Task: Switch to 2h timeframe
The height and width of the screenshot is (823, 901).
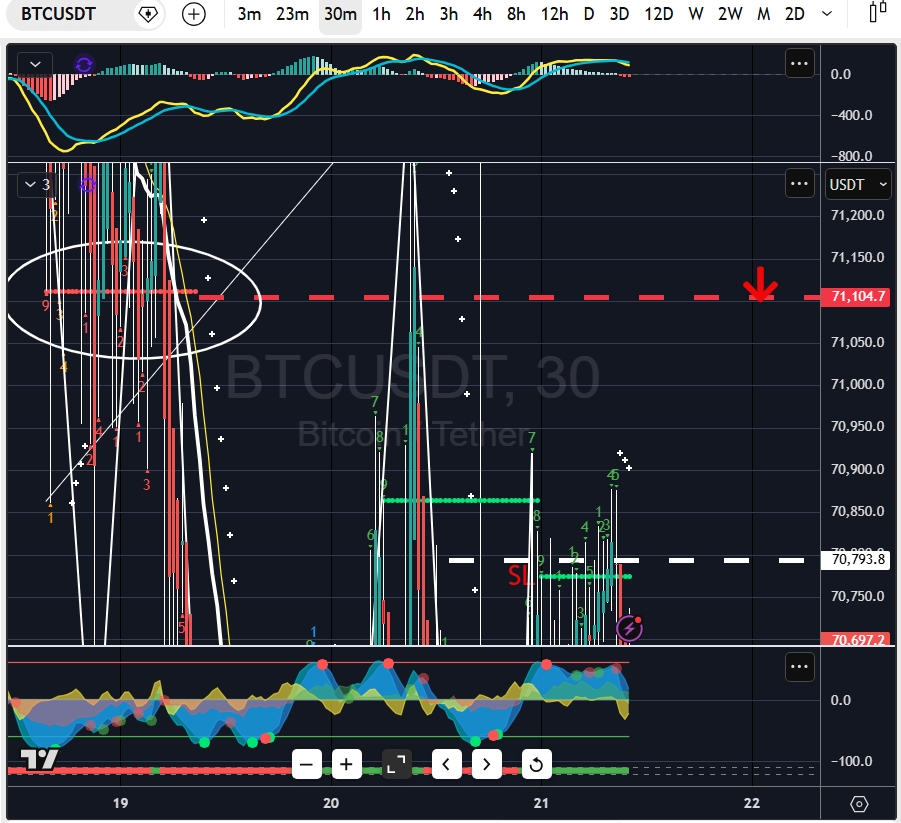Action: tap(414, 14)
